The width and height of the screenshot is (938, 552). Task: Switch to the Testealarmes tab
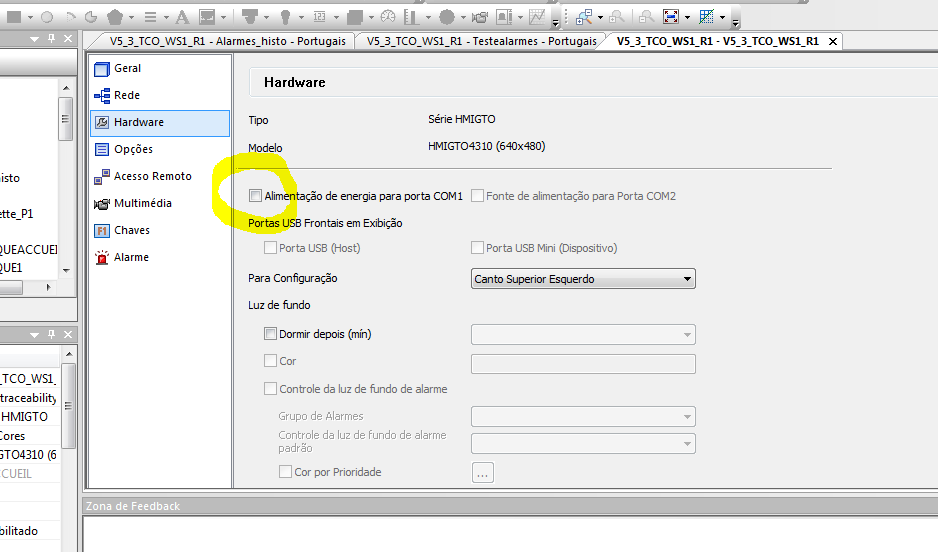(x=480, y=41)
